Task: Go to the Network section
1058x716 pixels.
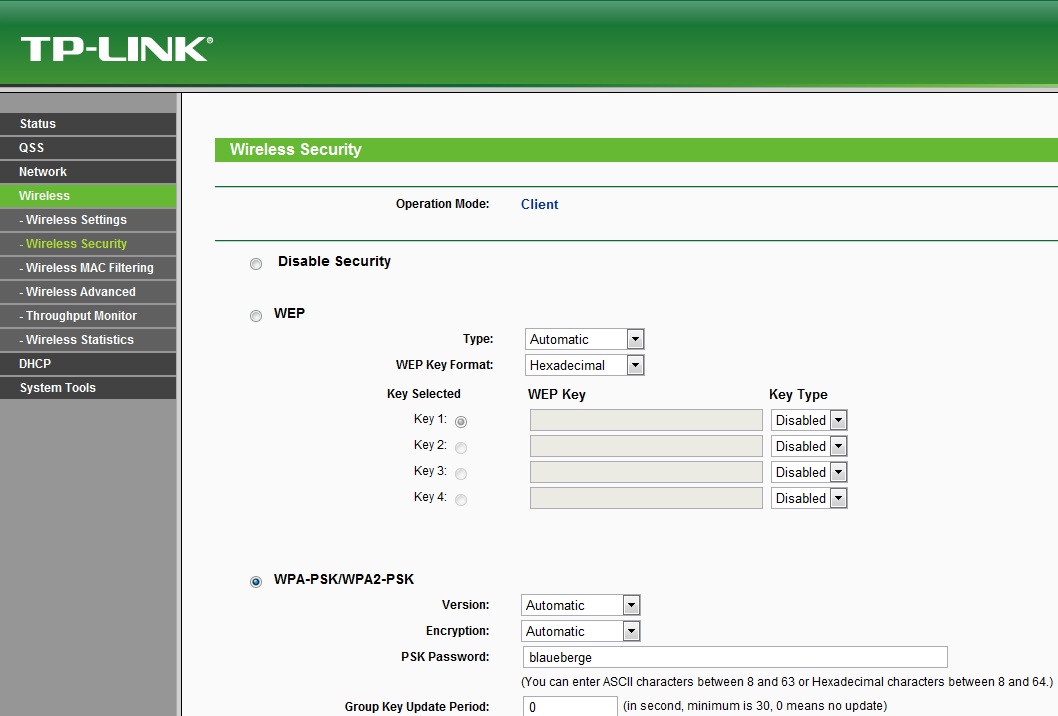Action: click(88, 171)
